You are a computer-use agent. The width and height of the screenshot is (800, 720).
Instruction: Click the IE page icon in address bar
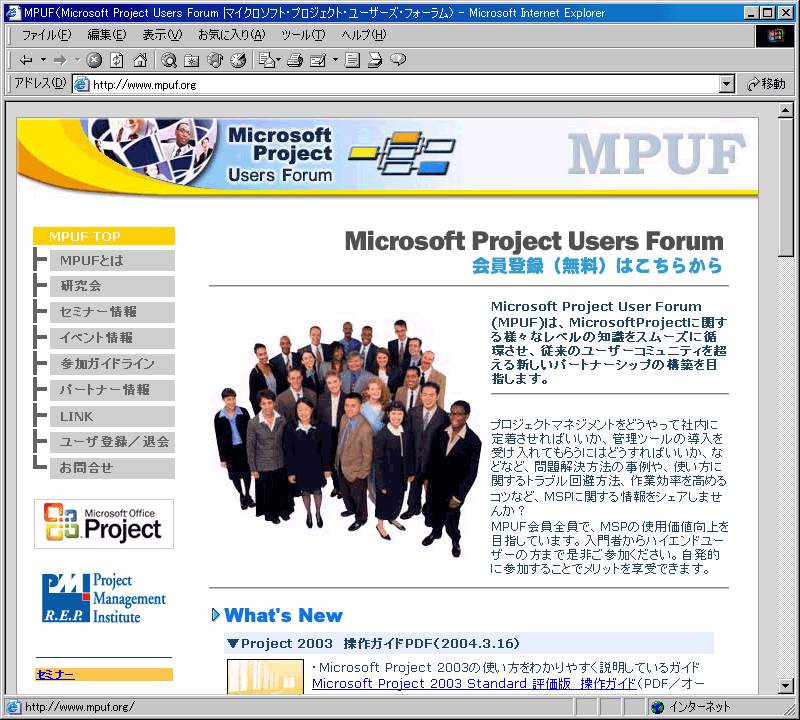(82, 84)
